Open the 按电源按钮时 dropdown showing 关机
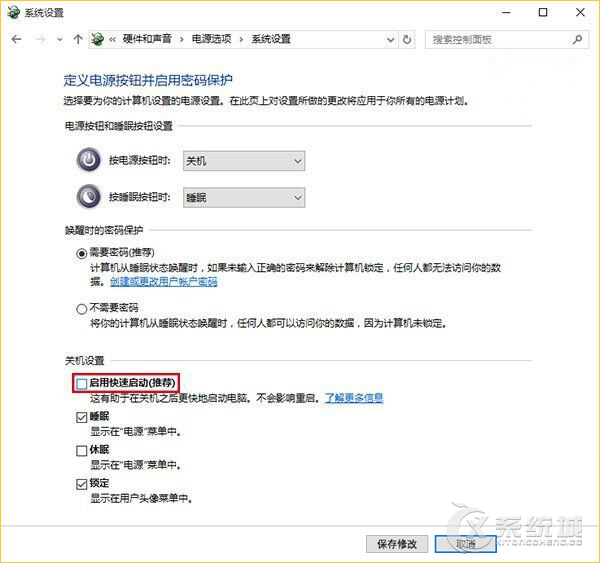This screenshot has height=563, width=600. tap(244, 161)
